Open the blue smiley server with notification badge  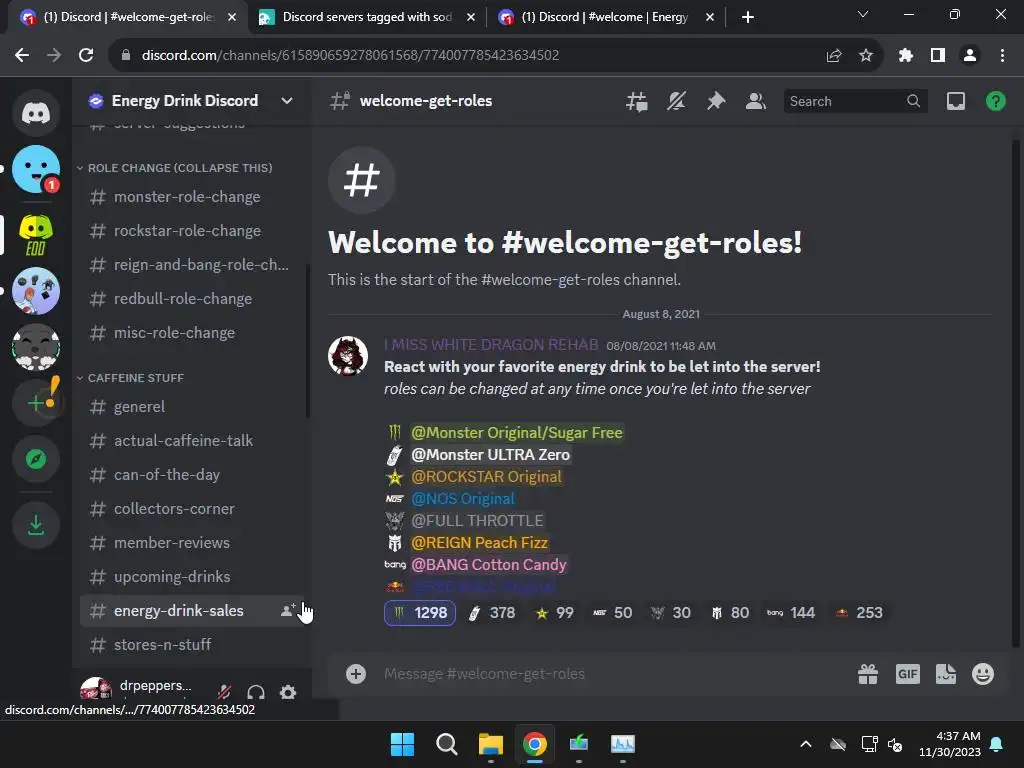pos(36,169)
